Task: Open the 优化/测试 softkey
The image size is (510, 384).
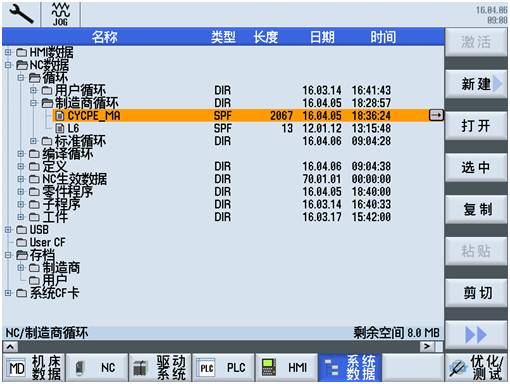Action: (476, 368)
